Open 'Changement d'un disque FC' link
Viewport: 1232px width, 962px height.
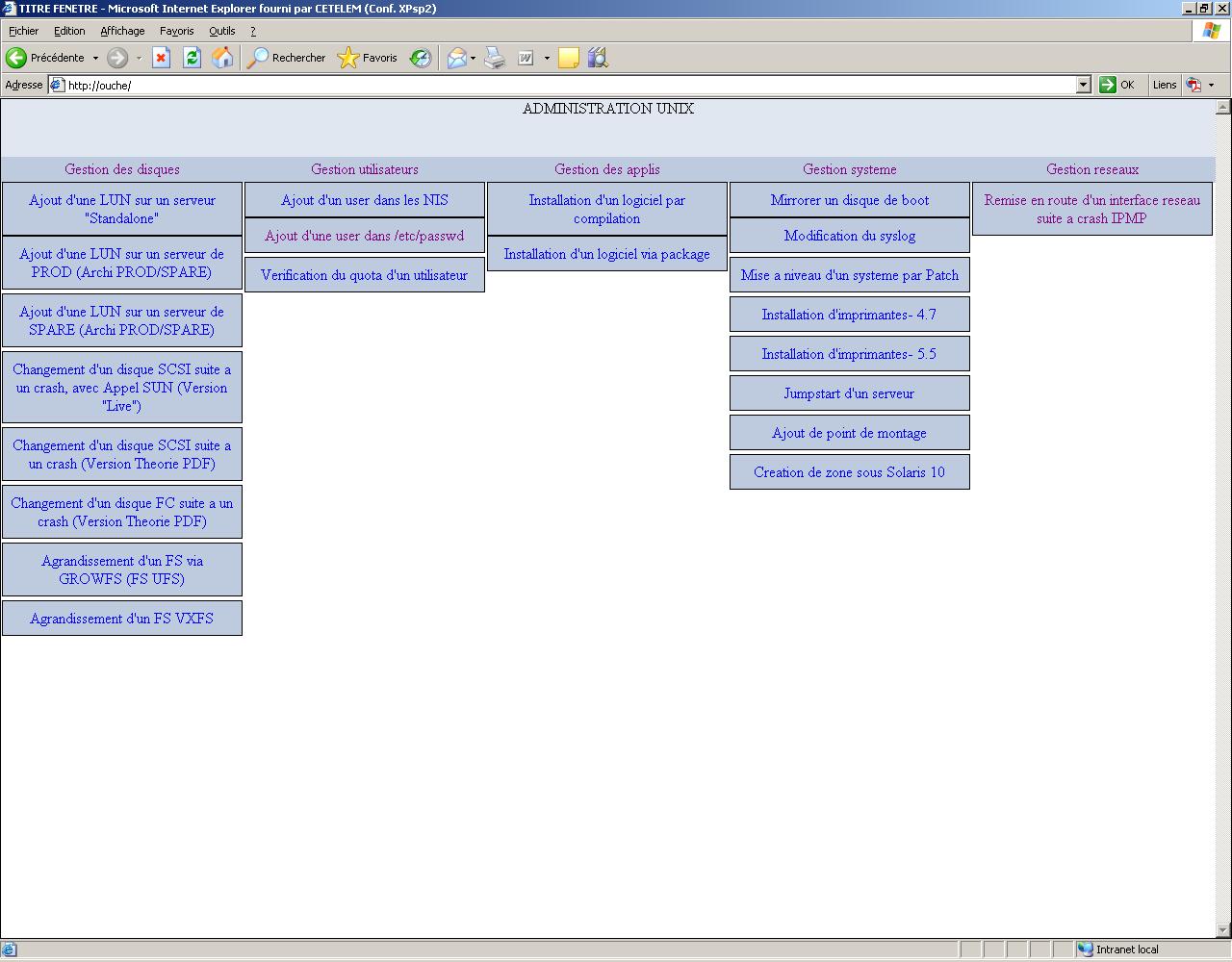[122, 512]
